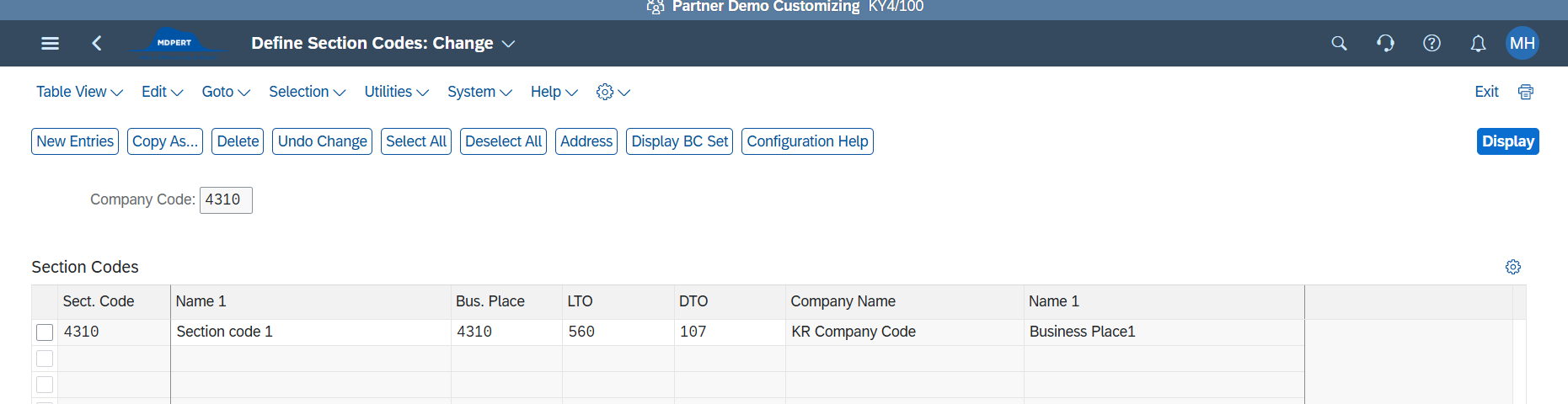Open the hamburger navigation menu
The height and width of the screenshot is (404, 1568).
point(51,43)
